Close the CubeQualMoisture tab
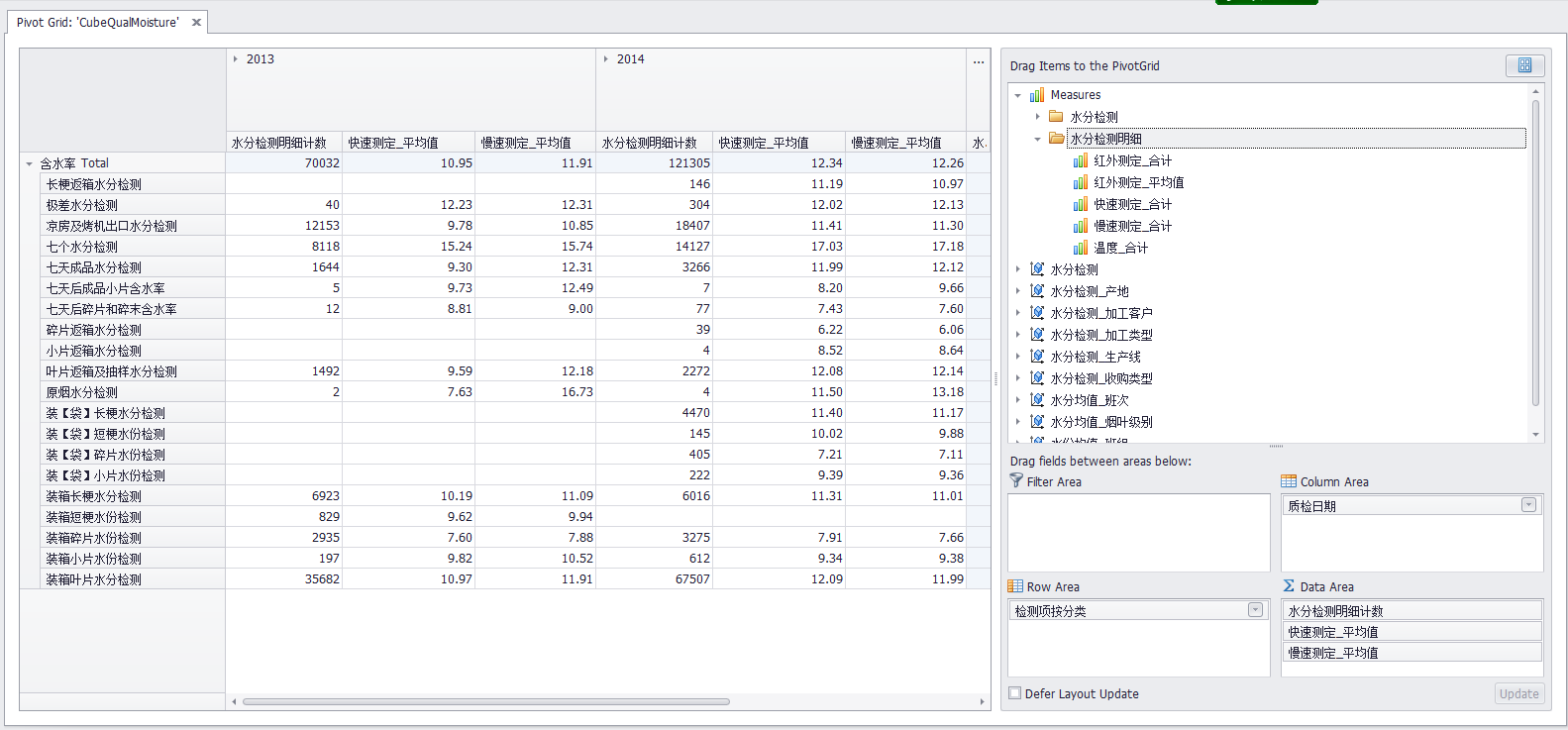1568x730 pixels. (196, 22)
